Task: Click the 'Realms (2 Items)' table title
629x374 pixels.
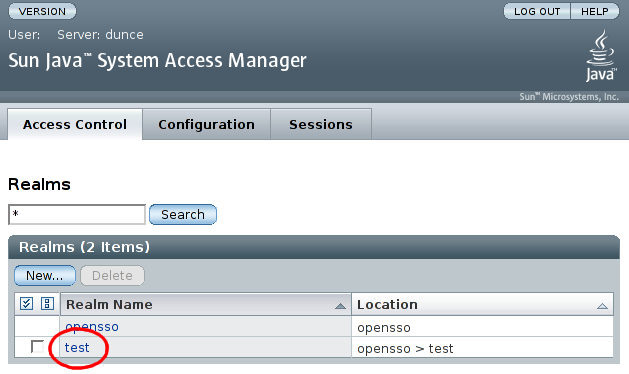Action: pos(84,247)
